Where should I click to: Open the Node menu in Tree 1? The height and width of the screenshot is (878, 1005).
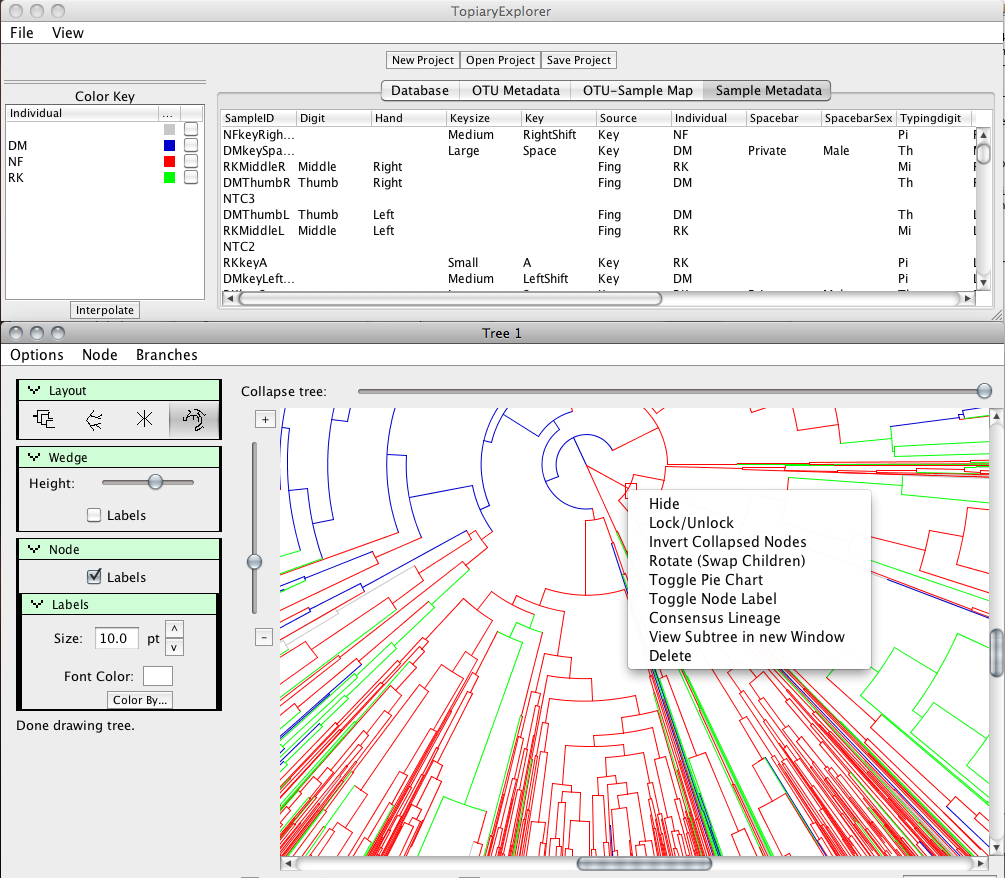[99, 354]
